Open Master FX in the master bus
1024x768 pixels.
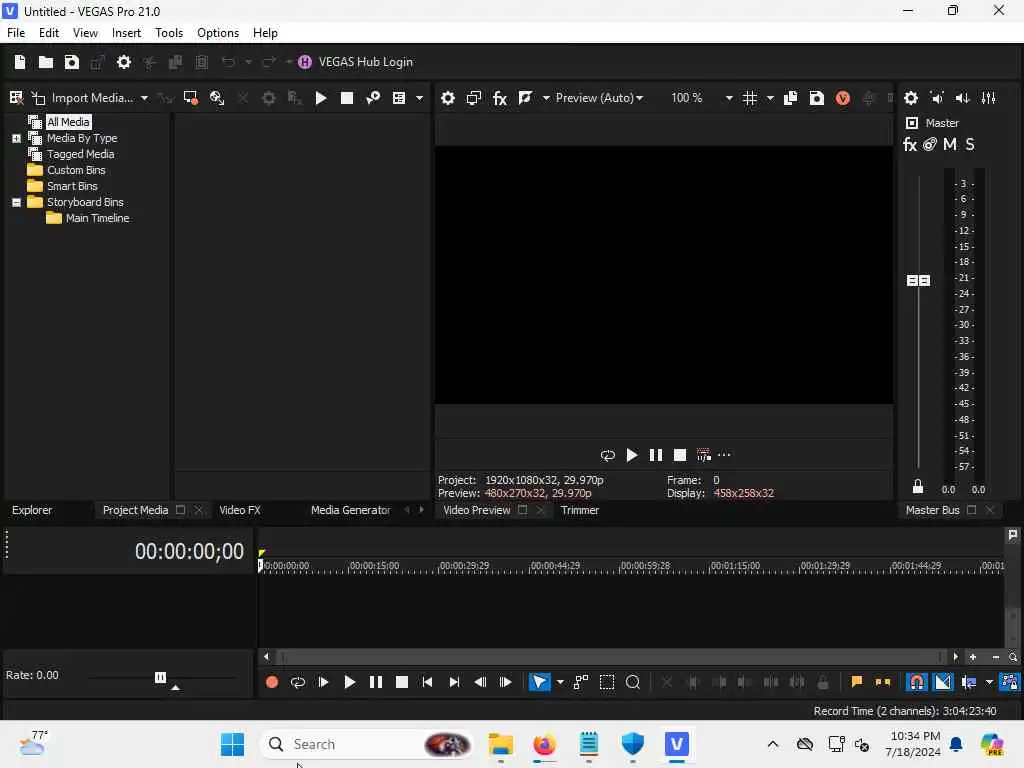[x=910, y=144]
